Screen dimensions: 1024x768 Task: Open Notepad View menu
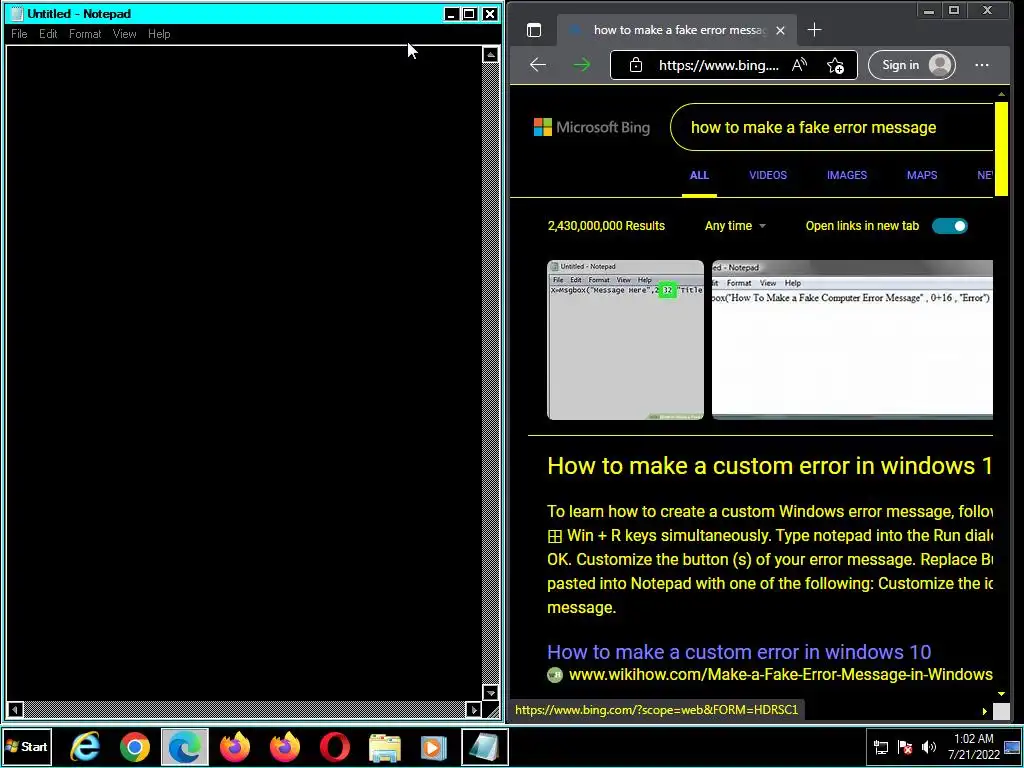(x=124, y=34)
